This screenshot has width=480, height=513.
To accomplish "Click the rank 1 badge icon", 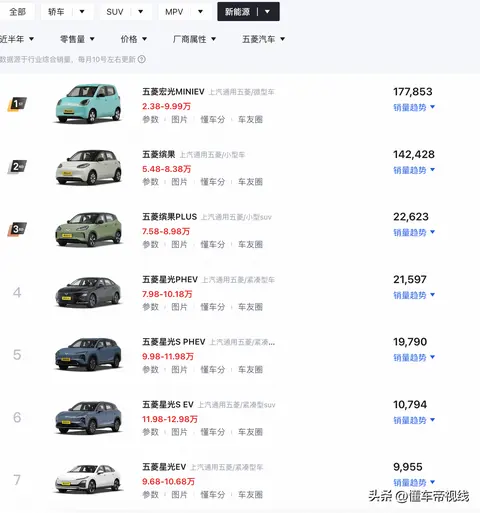I will (x=17, y=104).
